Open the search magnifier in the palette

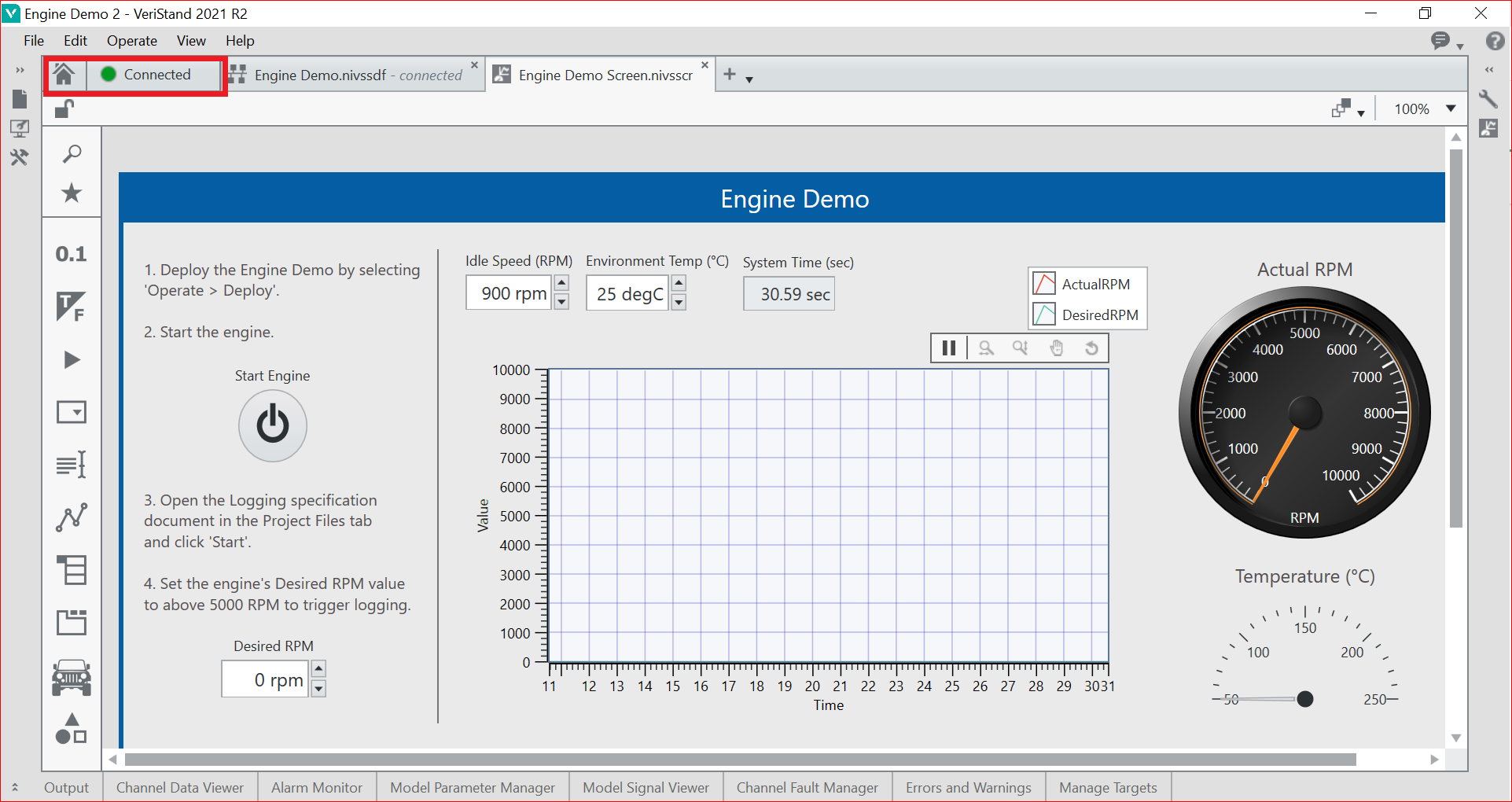coord(72,153)
